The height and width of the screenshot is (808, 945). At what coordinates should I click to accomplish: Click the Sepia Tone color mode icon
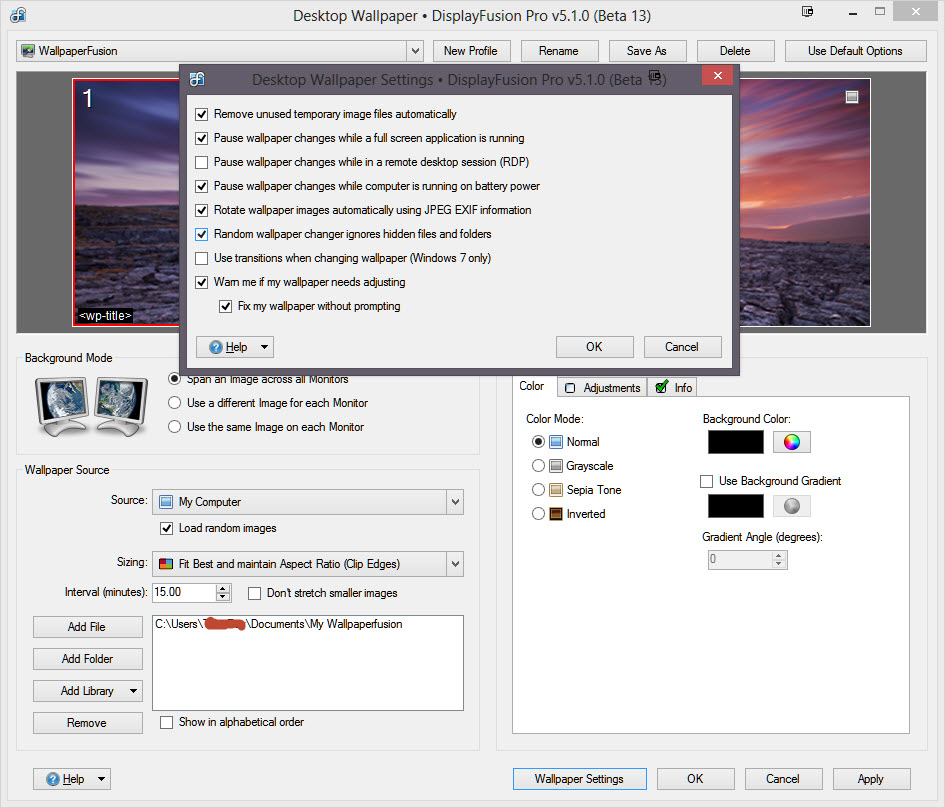pos(556,490)
